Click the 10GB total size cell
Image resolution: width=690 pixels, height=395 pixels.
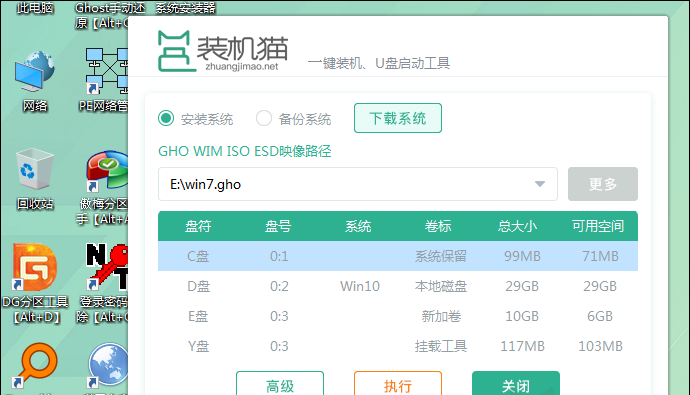click(x=522, y=316)
